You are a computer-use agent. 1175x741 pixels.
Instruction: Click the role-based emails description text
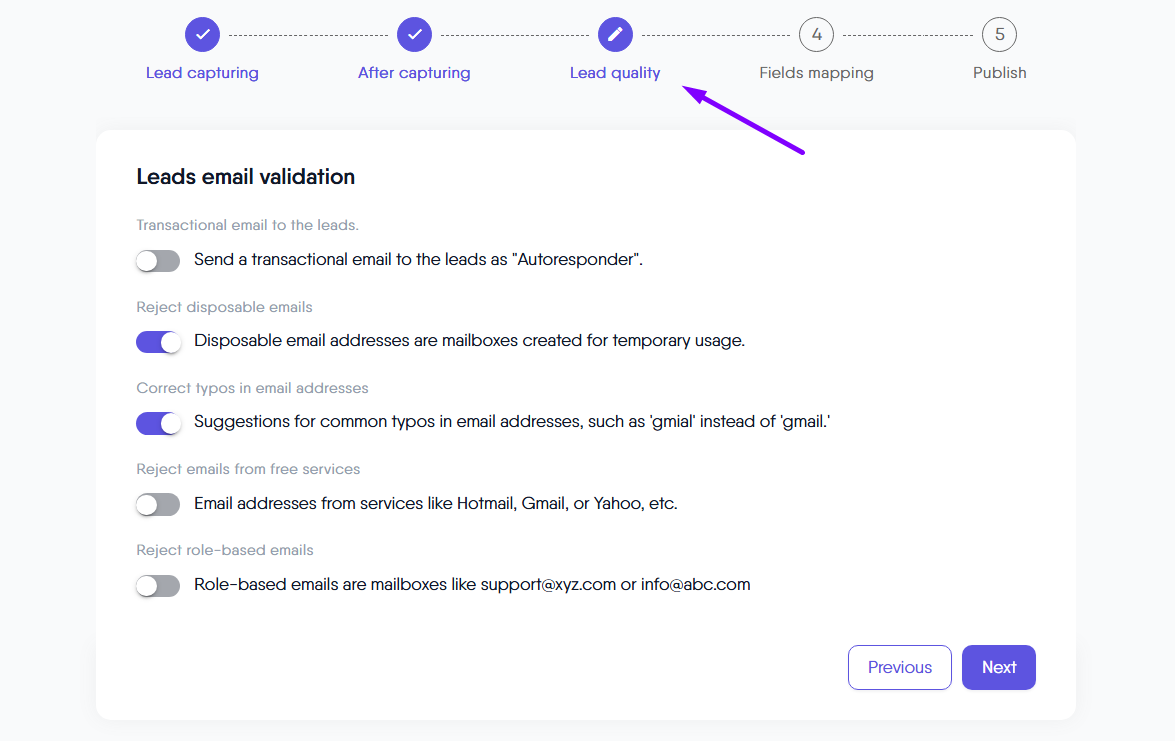tap(472, 585)
